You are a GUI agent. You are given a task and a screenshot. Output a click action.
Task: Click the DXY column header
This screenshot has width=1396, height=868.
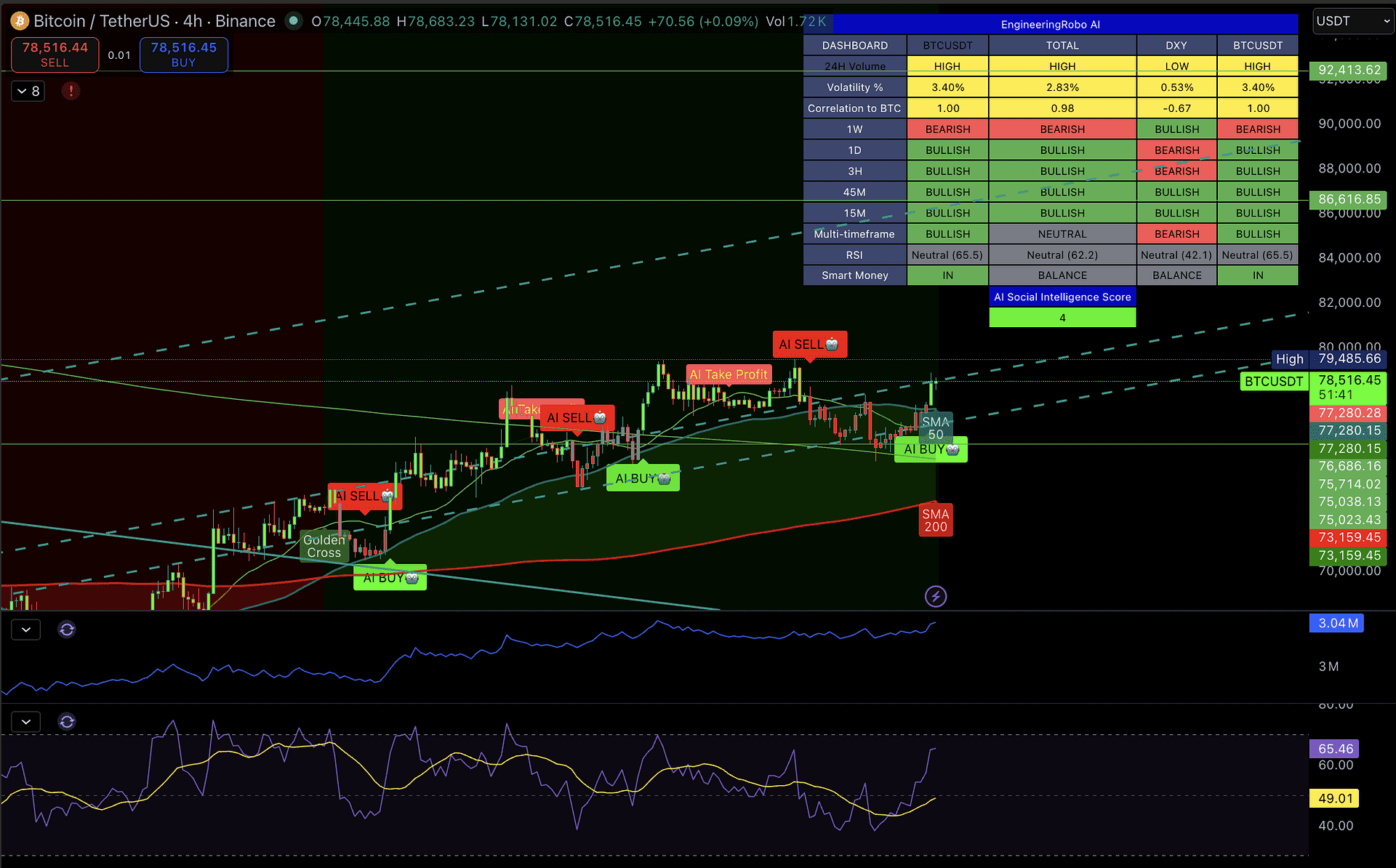click(1176, 45)
